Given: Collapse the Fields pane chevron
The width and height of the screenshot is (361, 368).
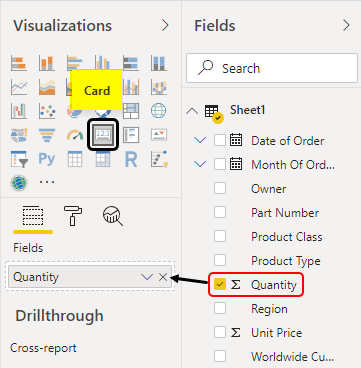Looking at the screenshot, I should click(x=347, y=25).
